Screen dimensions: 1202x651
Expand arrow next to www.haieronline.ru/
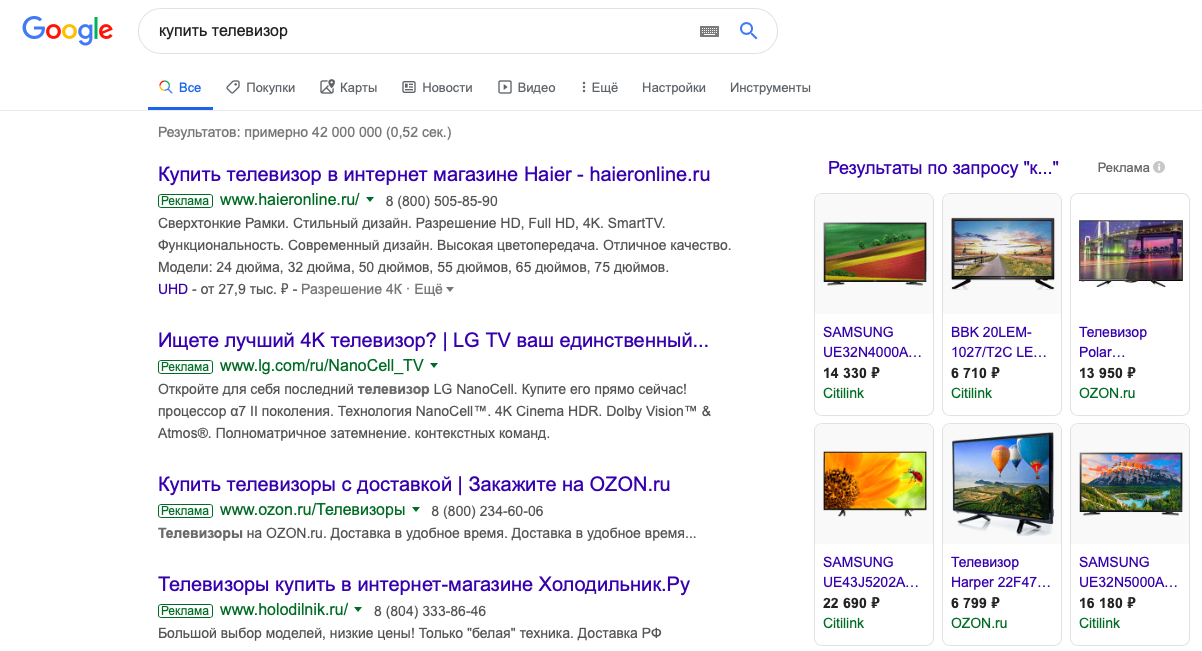point(369,200)
